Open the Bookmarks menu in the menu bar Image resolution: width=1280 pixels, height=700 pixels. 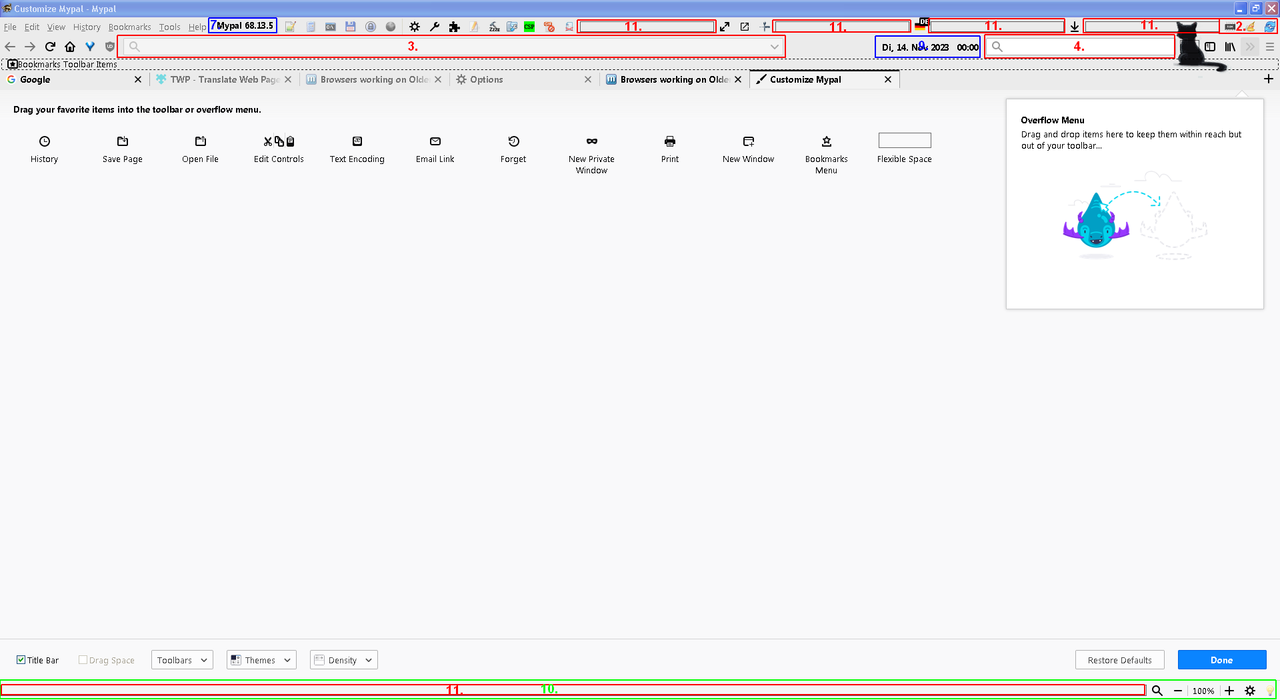pos(129,27)
